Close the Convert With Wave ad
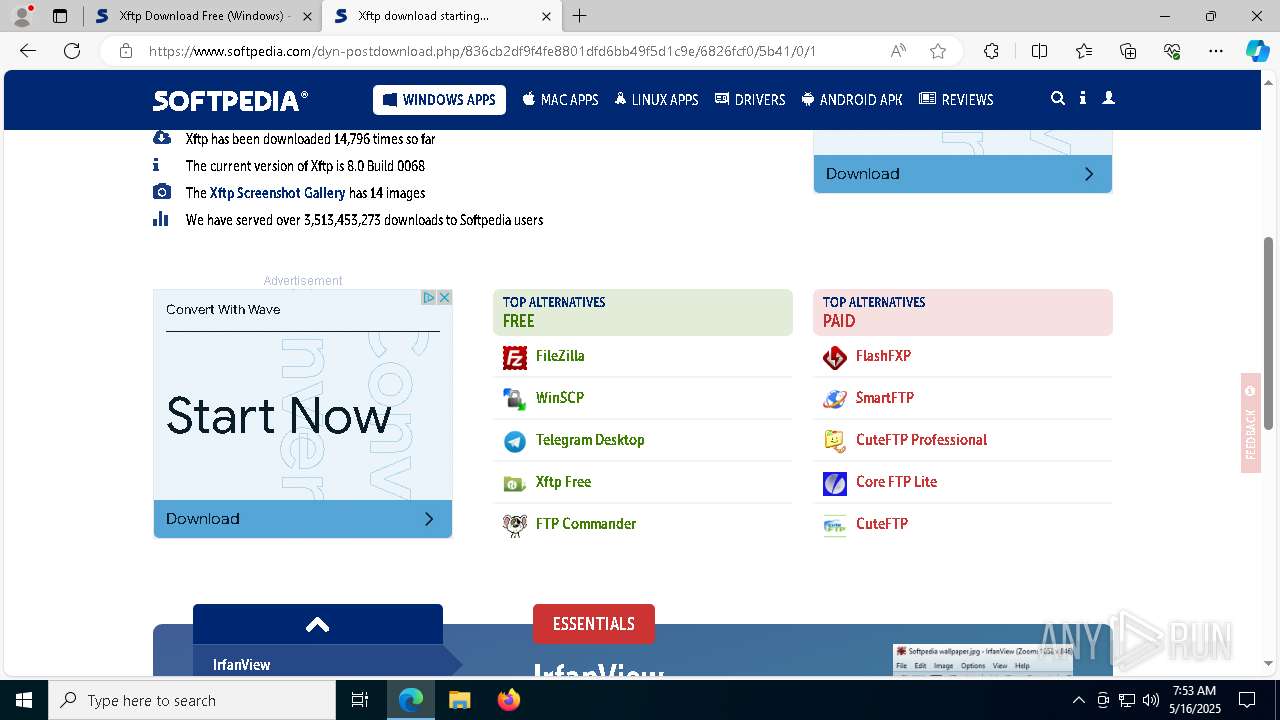Image resolution: width=1280 pixels, height=720 pixels. (444, 298)
